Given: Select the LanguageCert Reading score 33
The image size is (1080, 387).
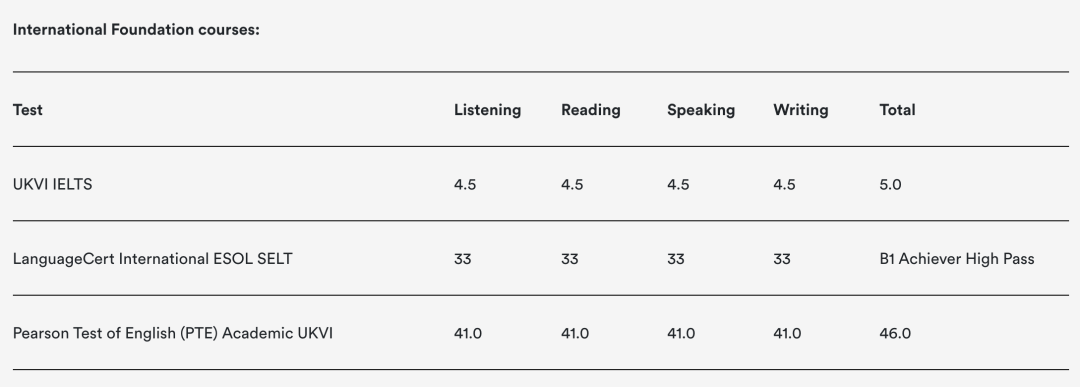Looking at the screenshot, I should [x=570, y=259].
